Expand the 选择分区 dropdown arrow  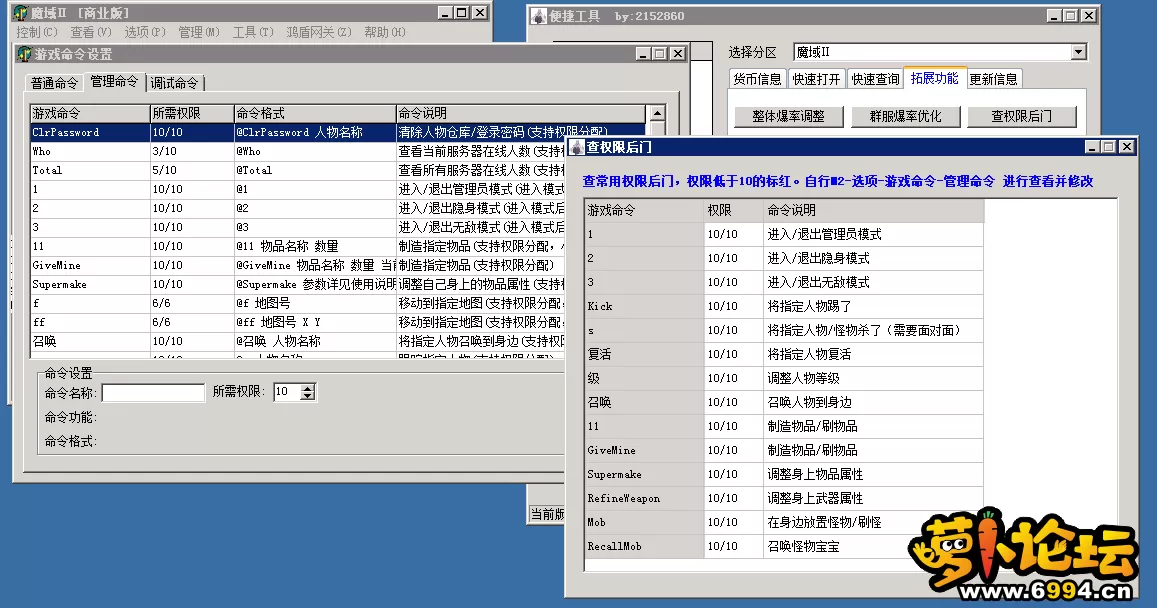1079,52
